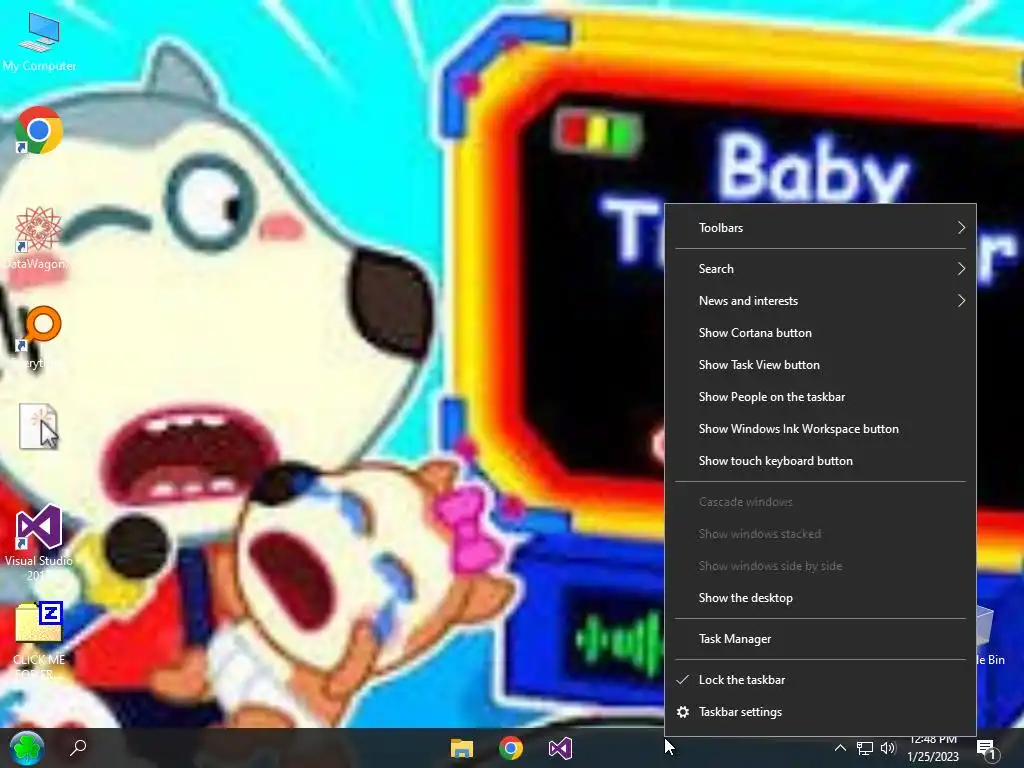1024x768 pixels.
Task: Open DataWagon desktop shortcut
Action: pyautogui.click(x=37, y=238)
